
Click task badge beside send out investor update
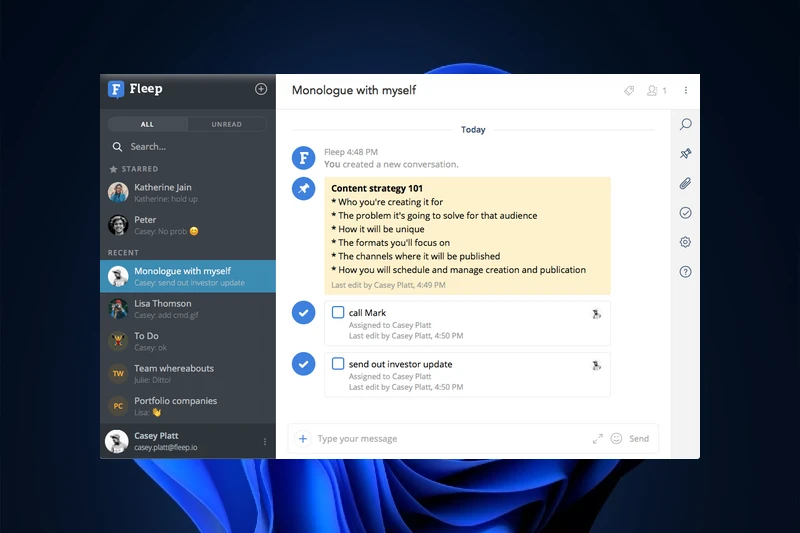pyautogui.click(x=304, y=364)
